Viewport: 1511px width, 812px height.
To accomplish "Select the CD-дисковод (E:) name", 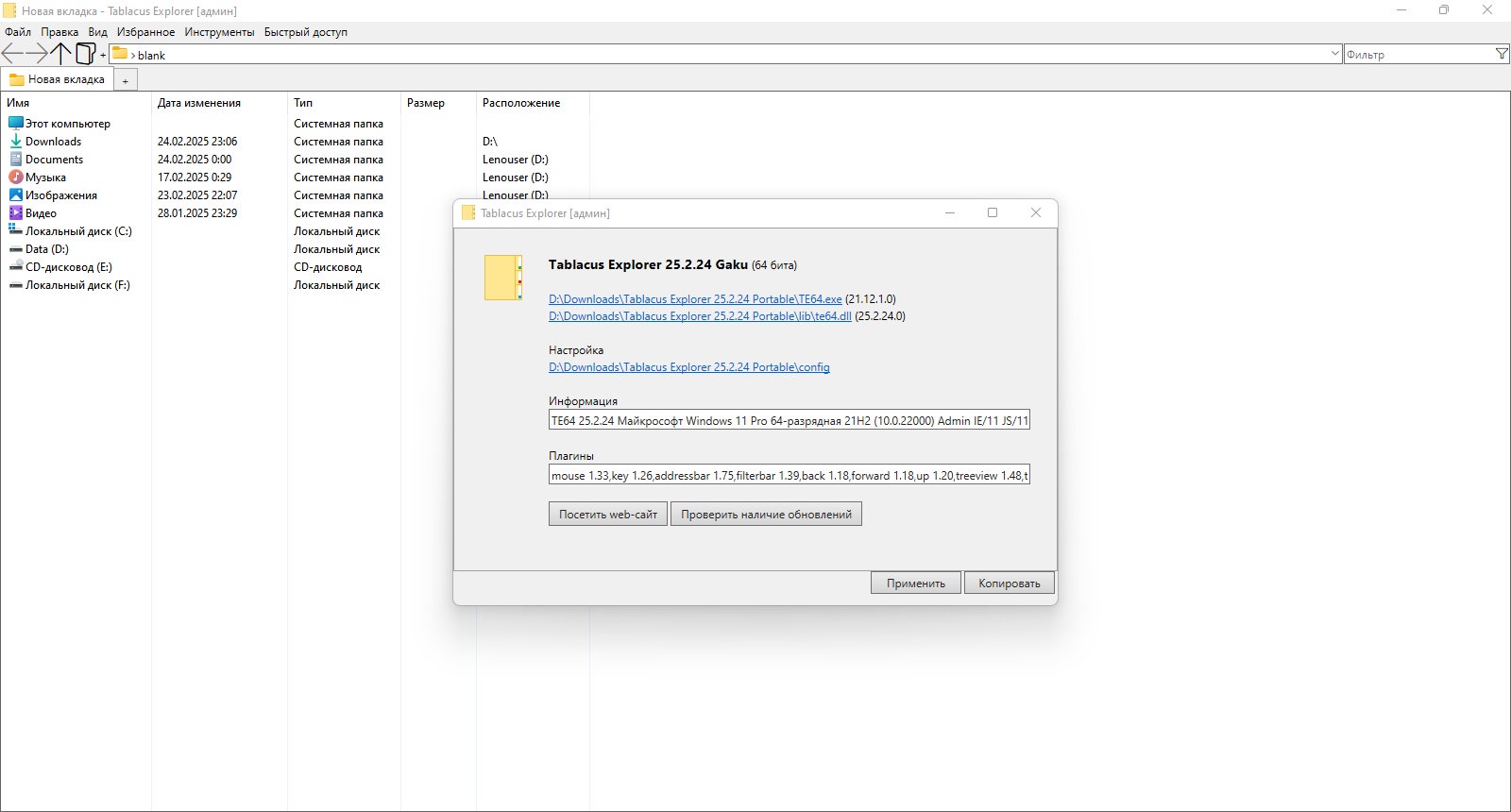I will (69, 267).
